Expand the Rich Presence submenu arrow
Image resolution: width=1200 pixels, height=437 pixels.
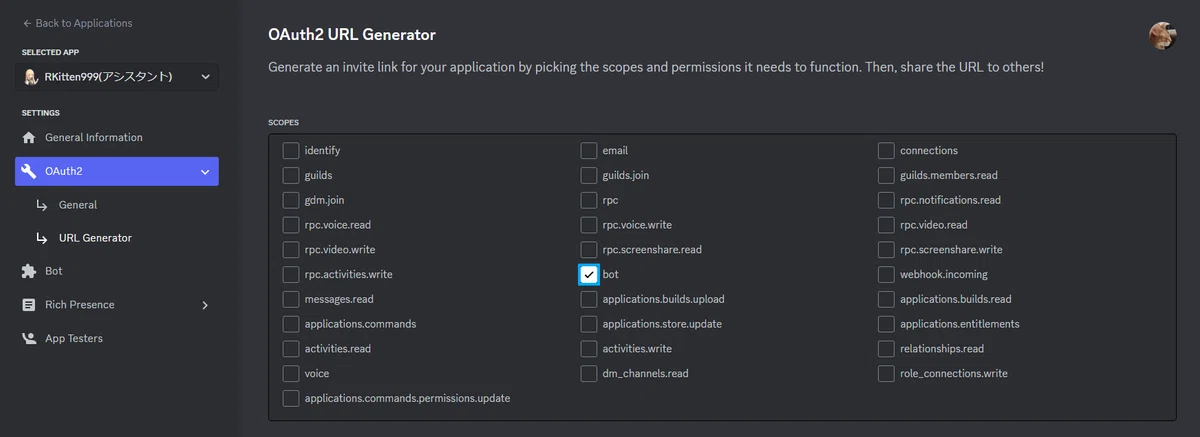[205, 305]
